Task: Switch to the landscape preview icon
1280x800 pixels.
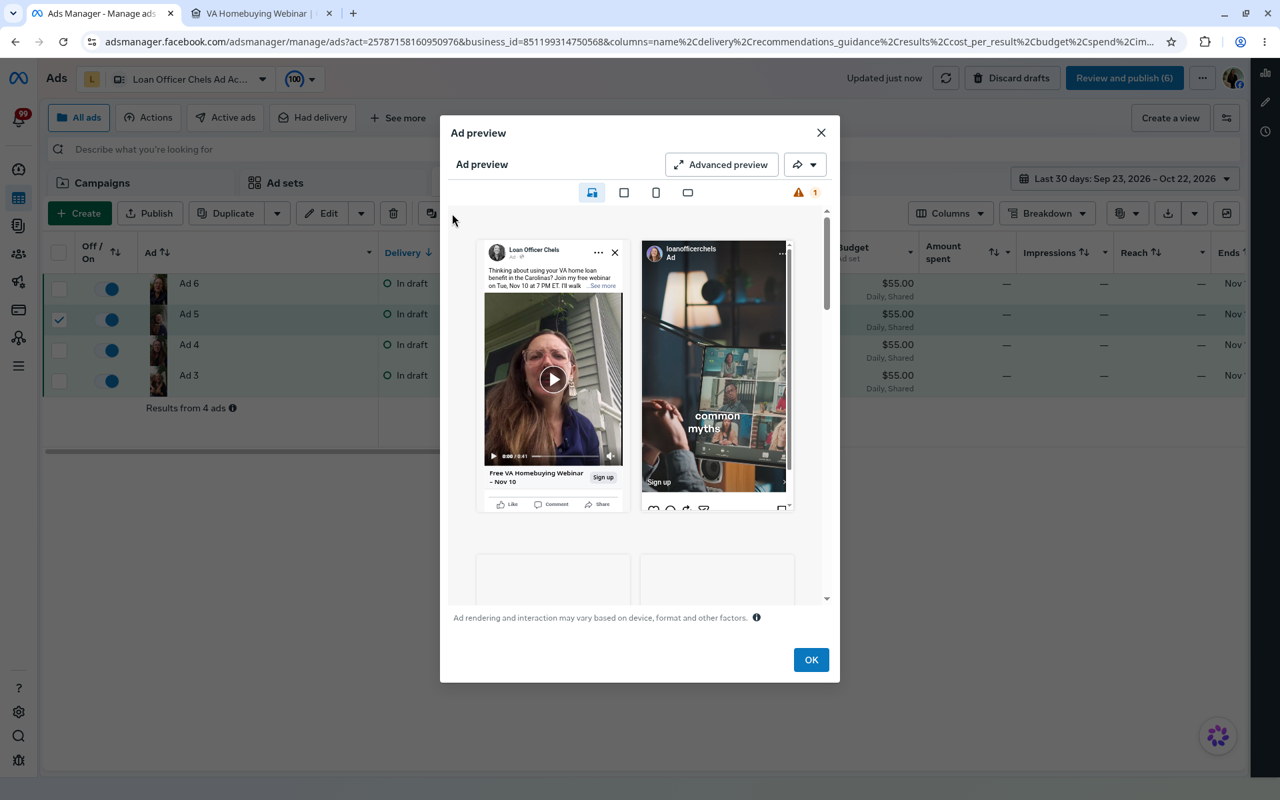Action: (x=688, y=193)
